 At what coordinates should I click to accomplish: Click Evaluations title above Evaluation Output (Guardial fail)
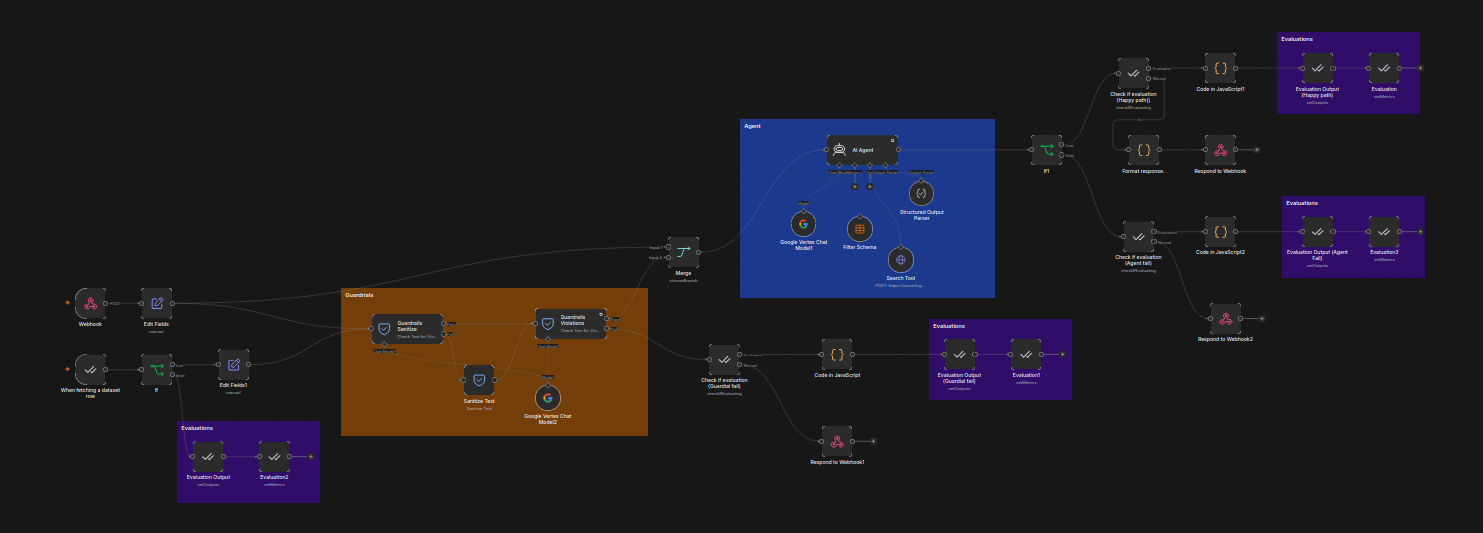(949, 326)
